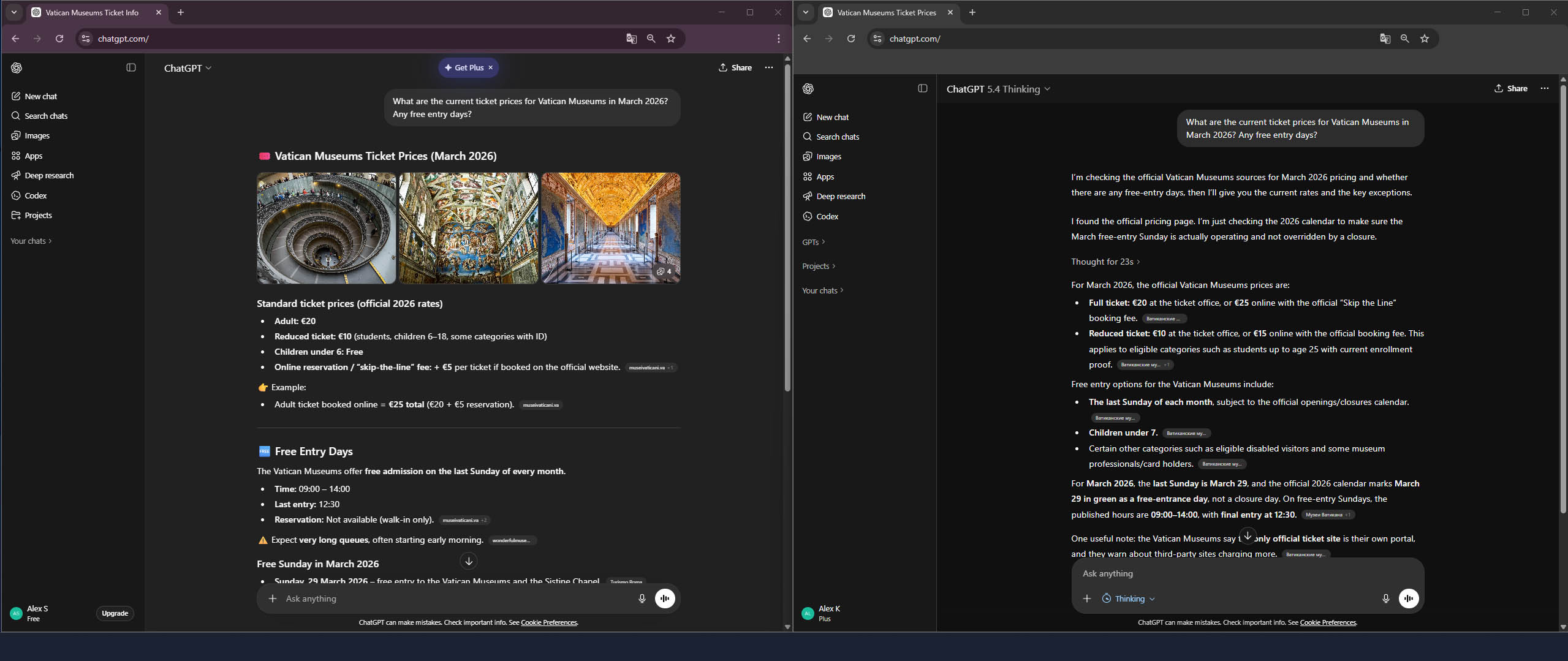Dismiss the Get Plus banner
Image resolution: width=1568 pixels, height=661 pixels.
coord(490,68)
